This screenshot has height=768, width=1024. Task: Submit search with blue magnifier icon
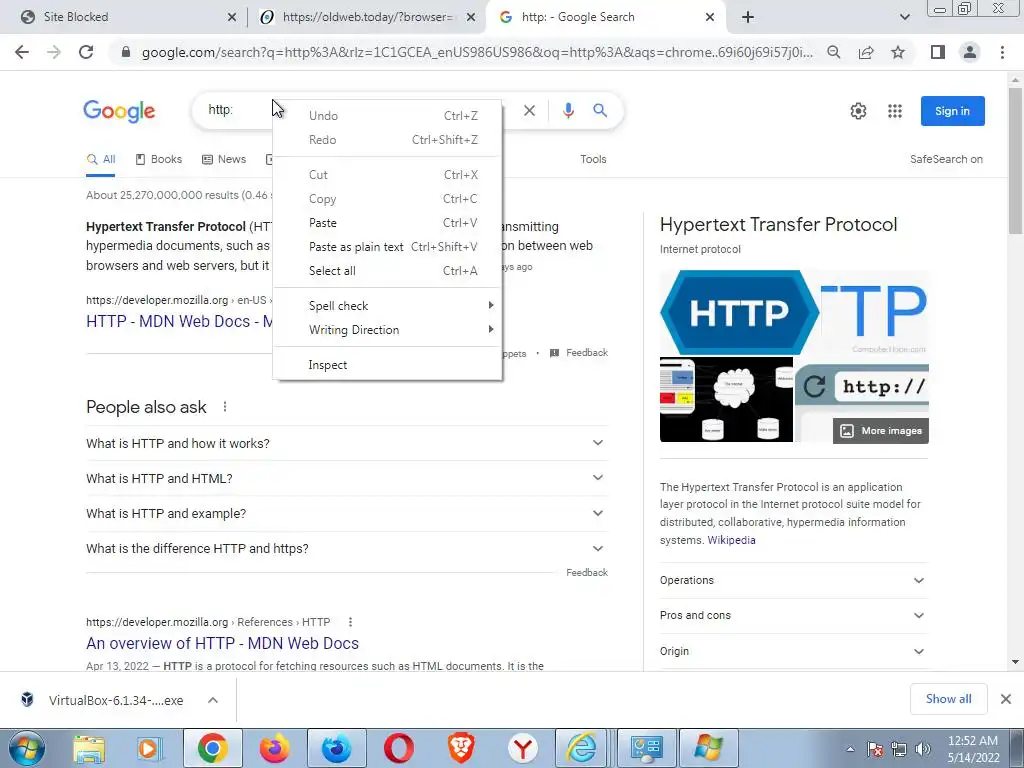(600, 110)
